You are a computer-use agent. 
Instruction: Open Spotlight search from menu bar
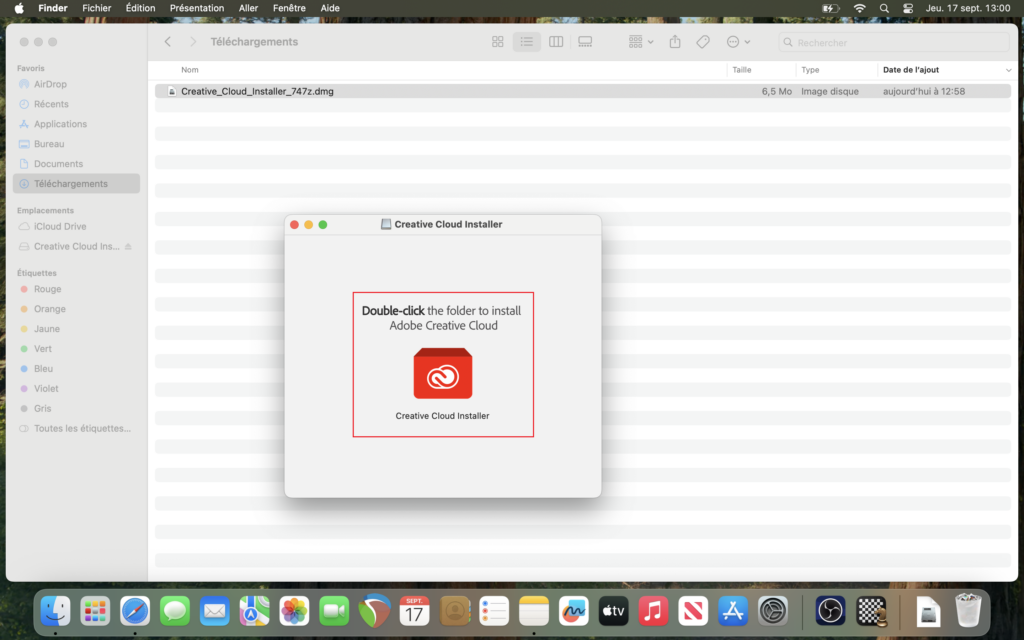point(884,8)
